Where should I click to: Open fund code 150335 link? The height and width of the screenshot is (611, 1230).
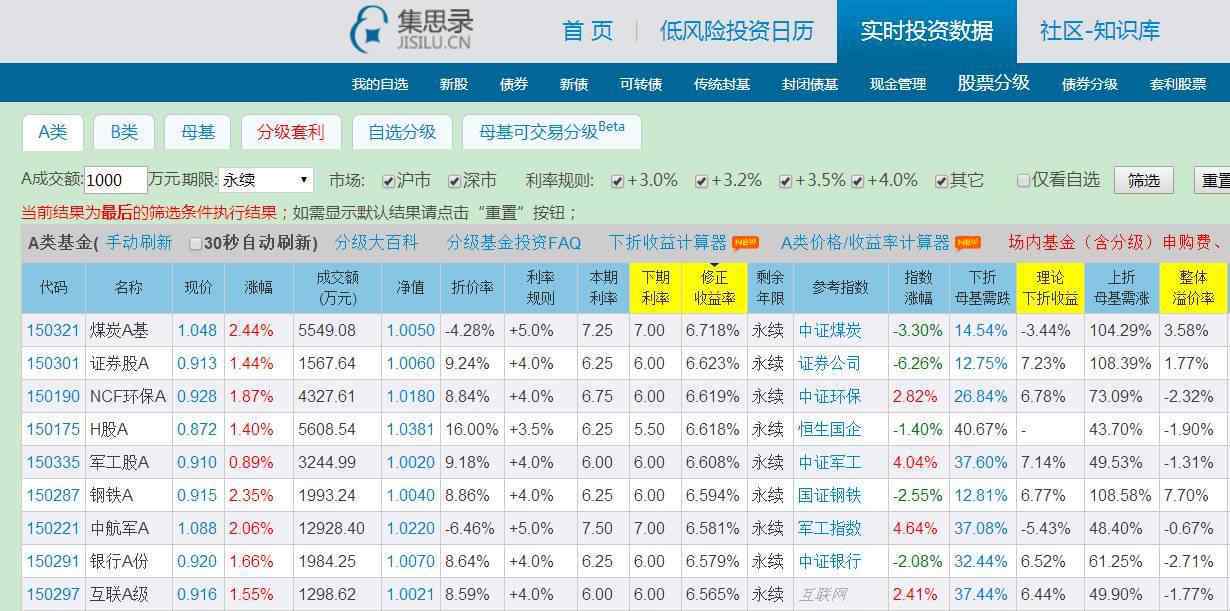coord(52,463)
